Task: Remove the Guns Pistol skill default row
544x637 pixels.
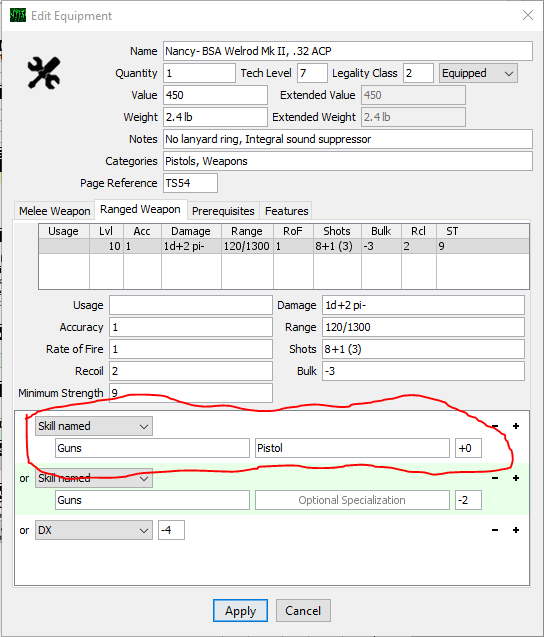Action: [x=495, y=426]
